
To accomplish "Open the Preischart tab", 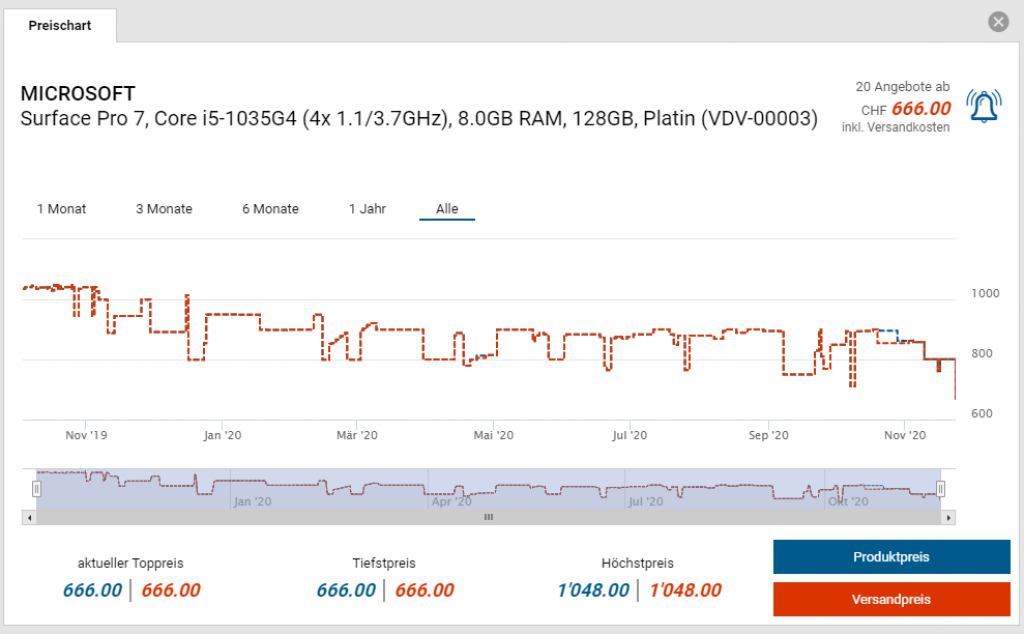I will point(60,26).
